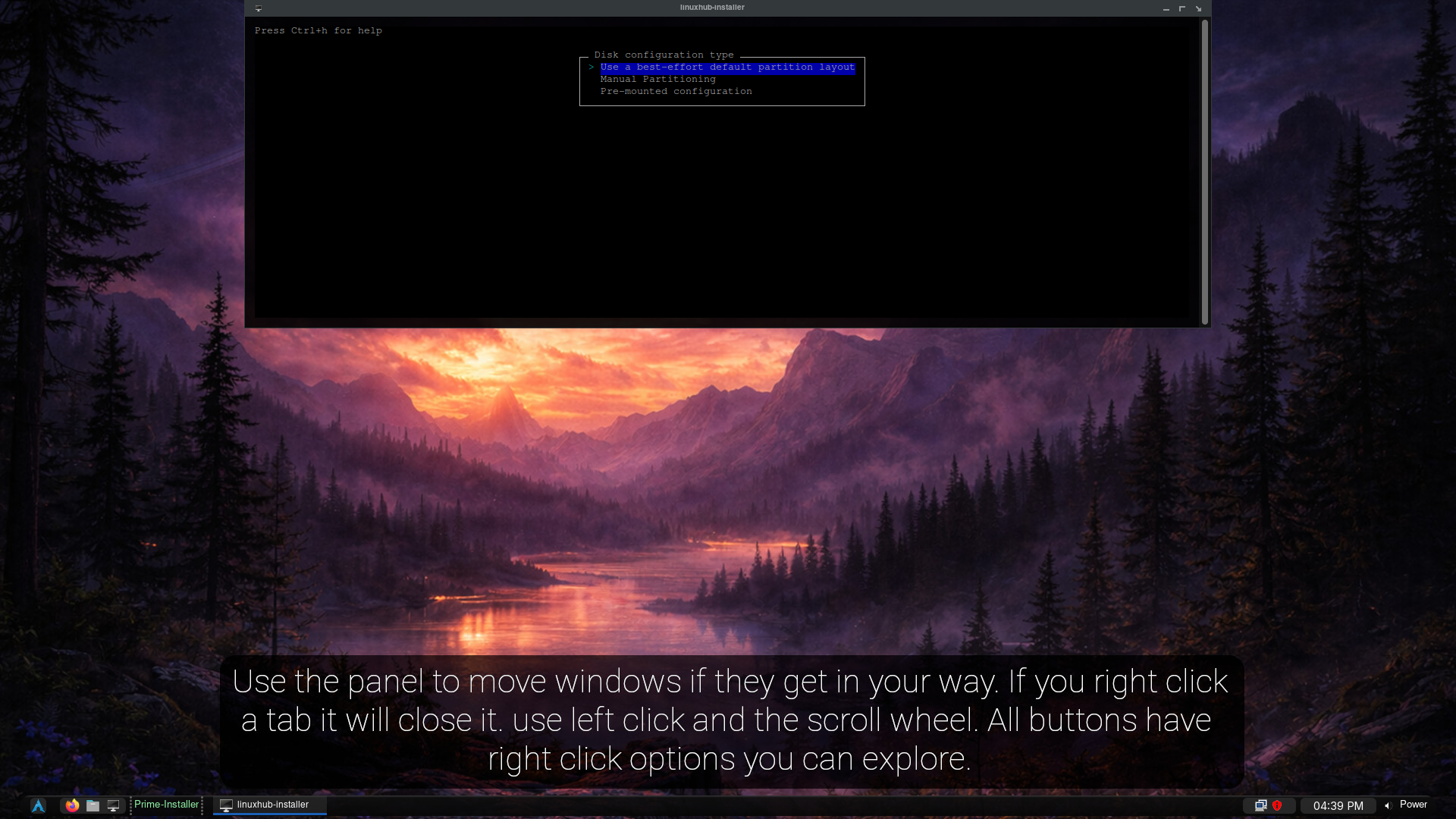Launch Firefox from the panel

pyautogui.click(x=72, y=805)
